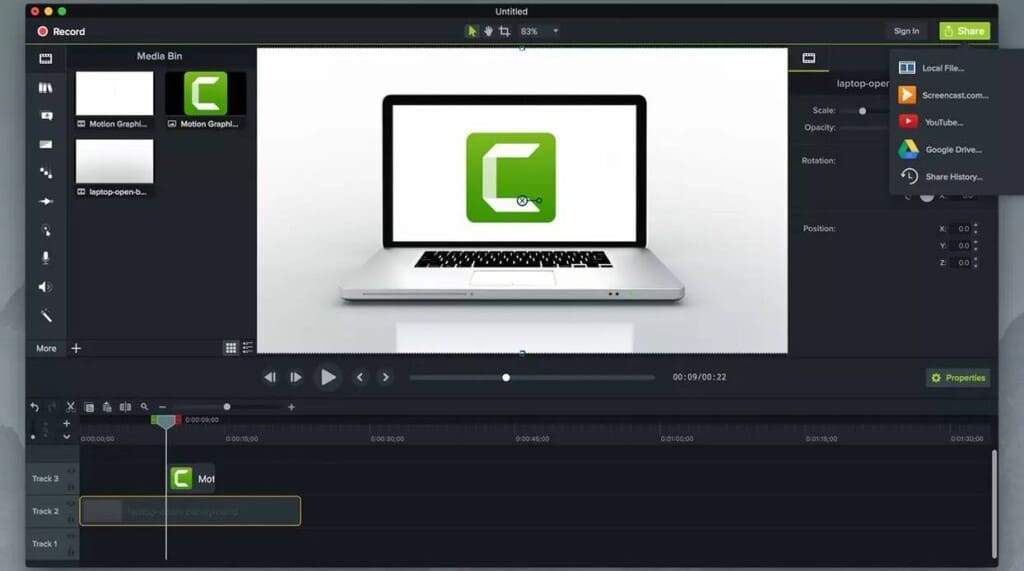Increment the X position stepper
Screen dimensions: 1024x571
coord(976,225)
